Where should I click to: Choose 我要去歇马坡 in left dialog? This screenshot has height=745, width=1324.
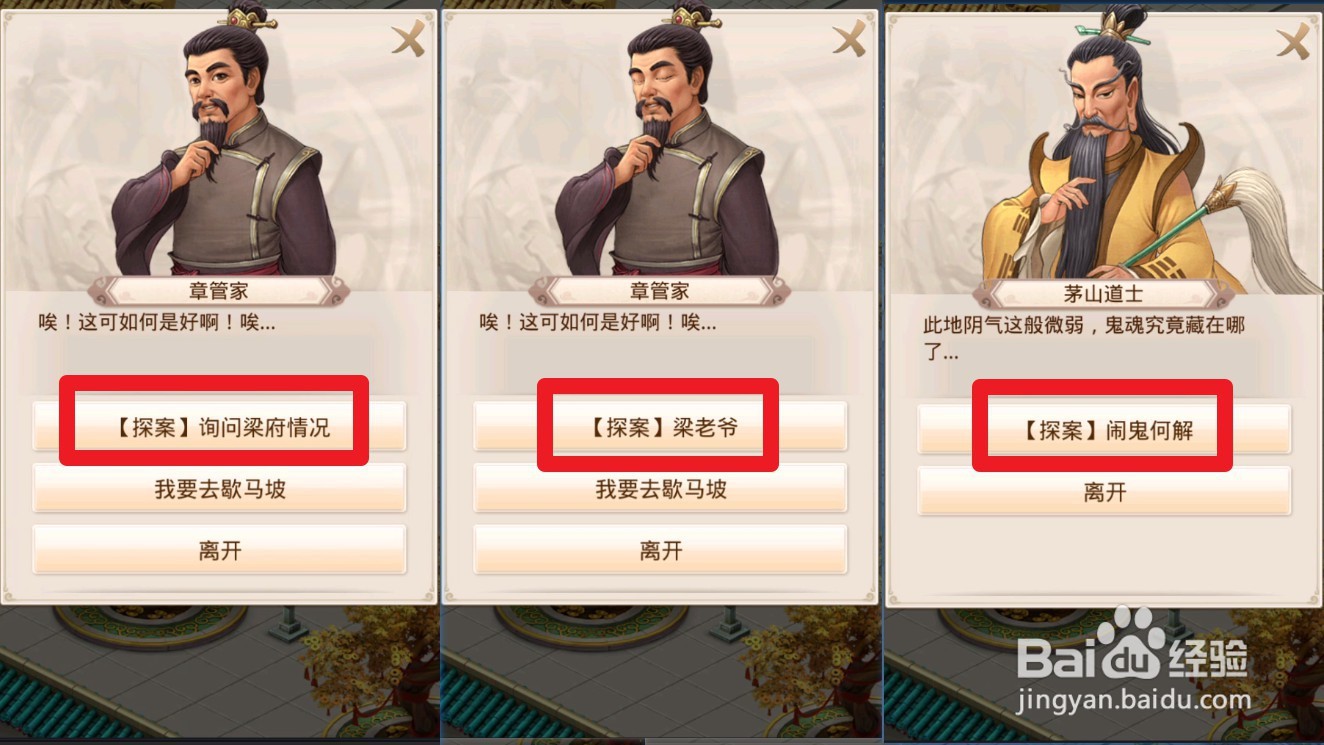[x=219, y=489]
